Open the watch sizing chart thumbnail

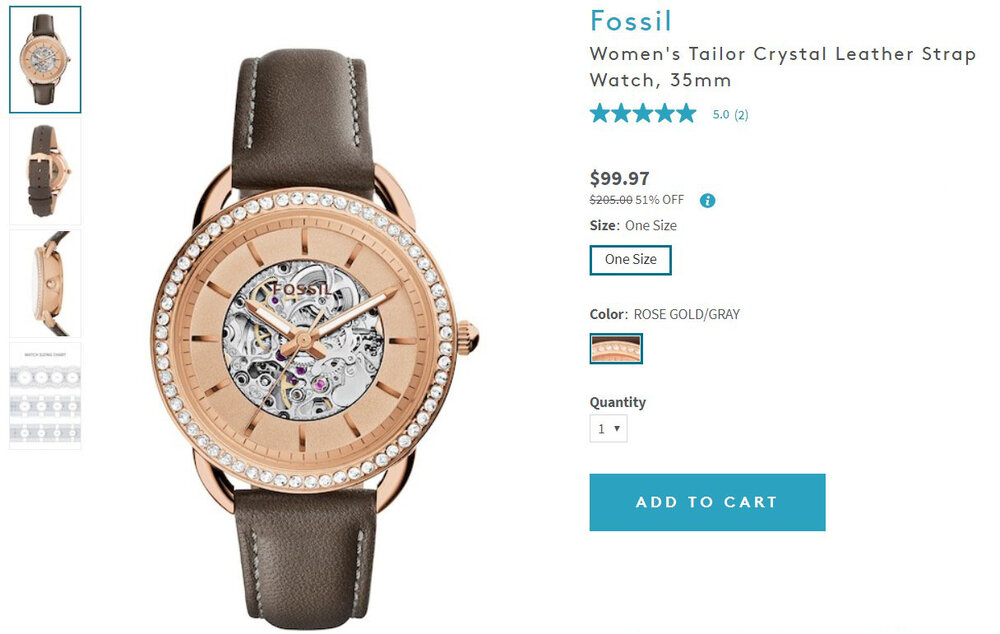point(45,396)
